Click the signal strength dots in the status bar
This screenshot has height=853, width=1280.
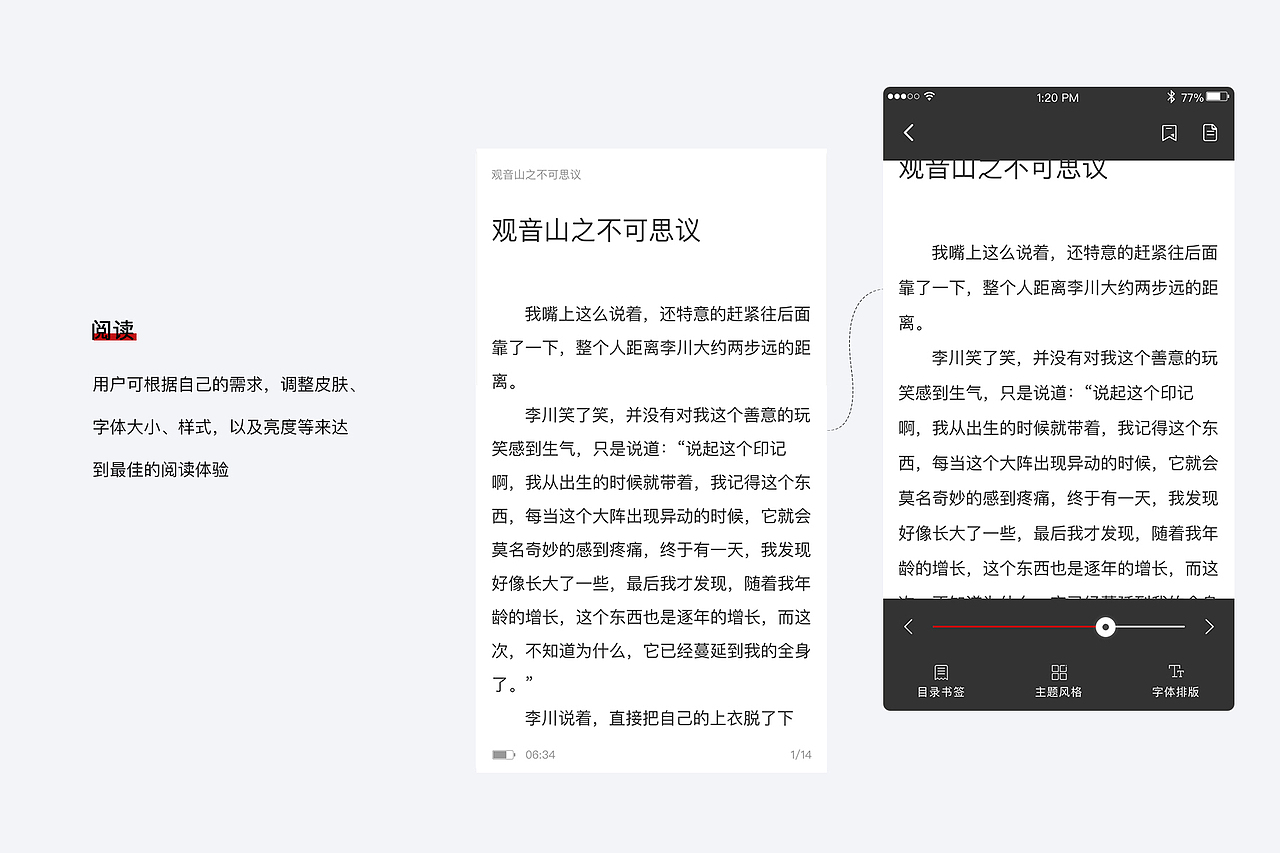(x=903, y=97)
